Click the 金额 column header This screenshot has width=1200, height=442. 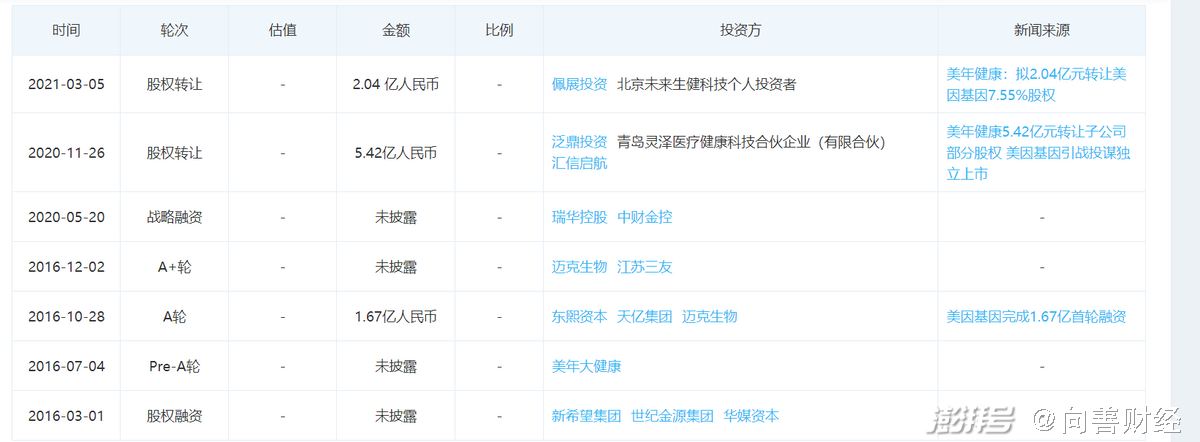(x=395, y=30)
